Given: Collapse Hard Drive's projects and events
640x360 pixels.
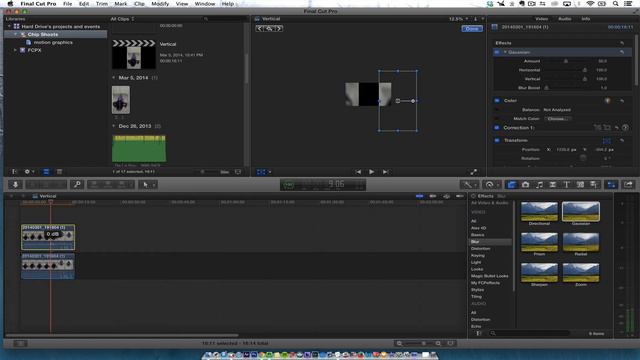Looking at the screenshot, I should pyautogui.click(x=9, y=27).
